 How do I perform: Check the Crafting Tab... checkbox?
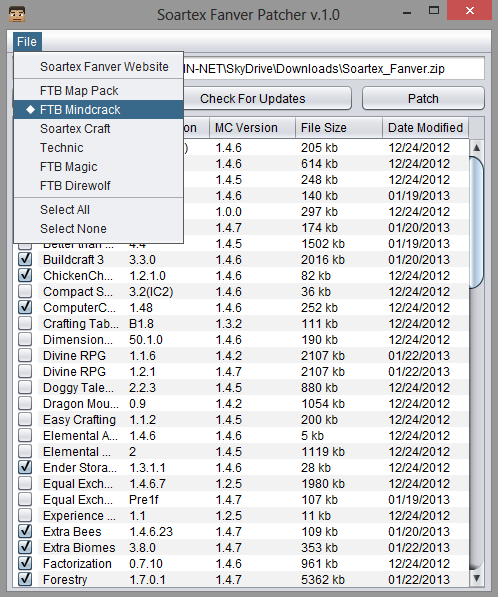click(x=25, y=323)
